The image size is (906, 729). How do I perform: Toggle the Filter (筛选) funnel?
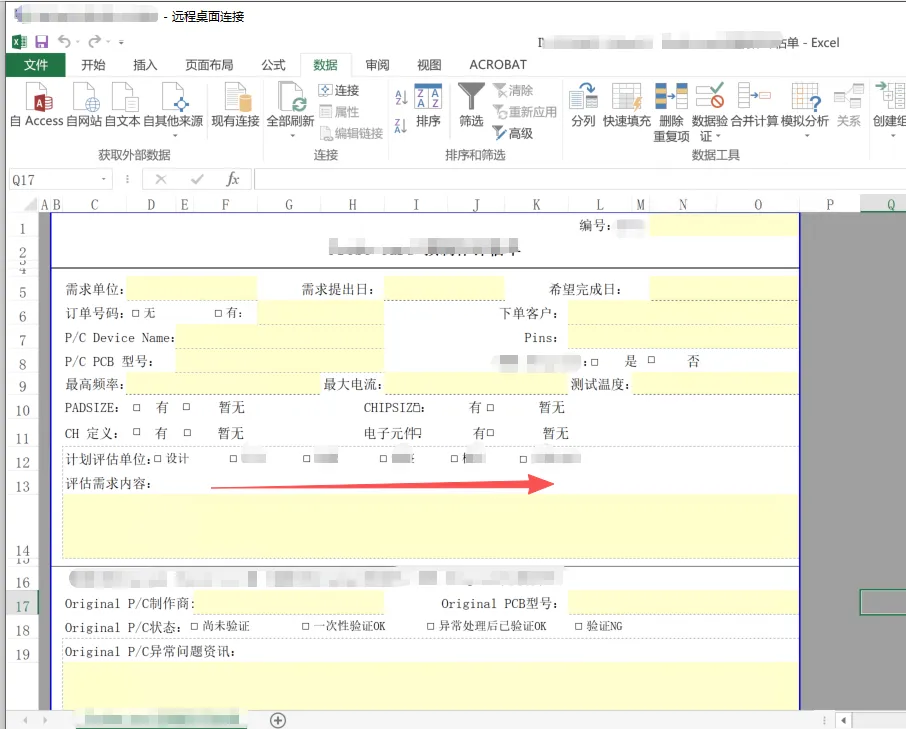471,105
